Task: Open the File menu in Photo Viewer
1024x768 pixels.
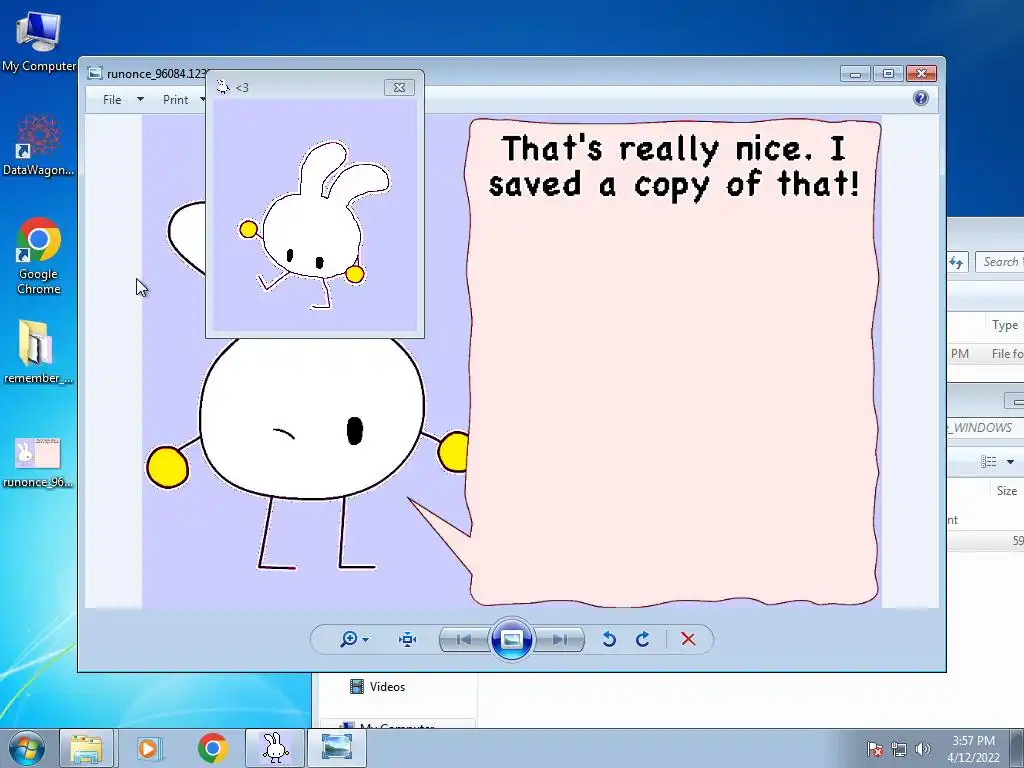Action: pos(112,99)
